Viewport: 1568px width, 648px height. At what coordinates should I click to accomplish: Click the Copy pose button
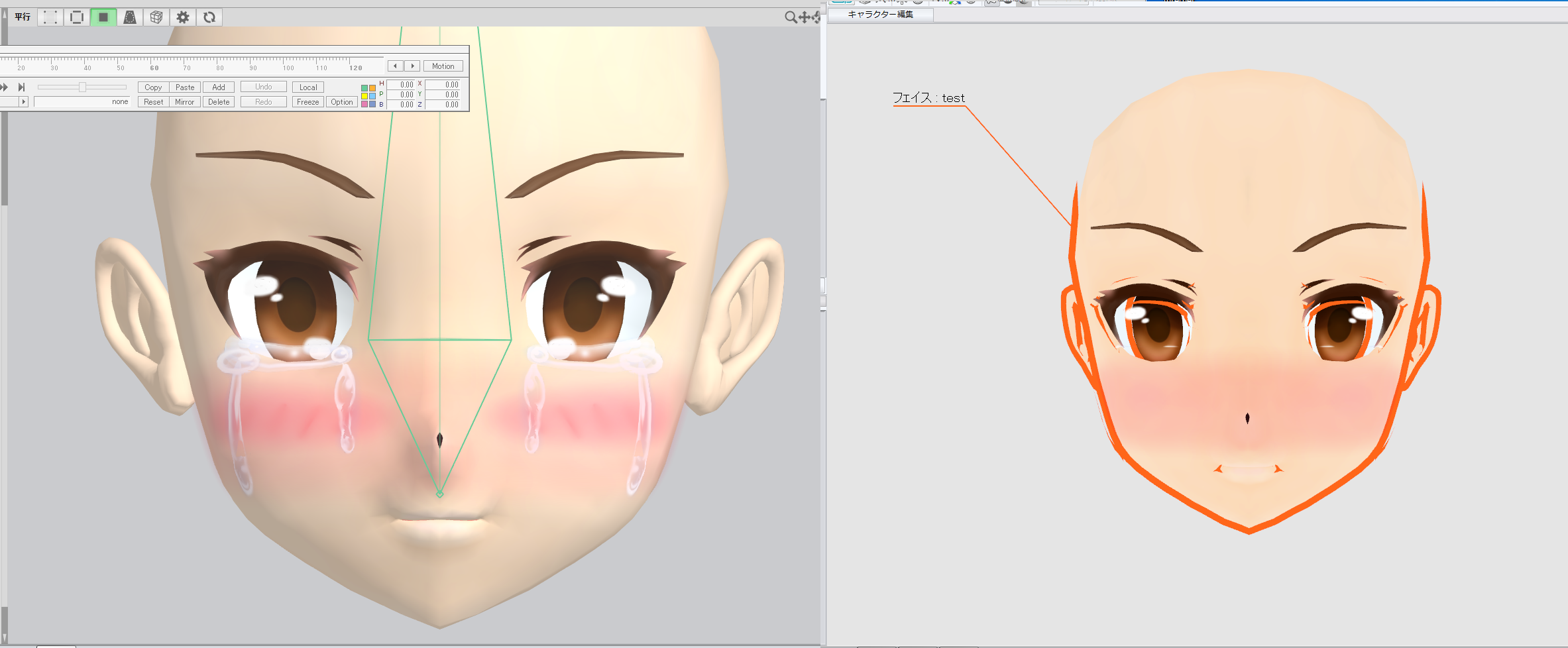[x=153, y=87]
